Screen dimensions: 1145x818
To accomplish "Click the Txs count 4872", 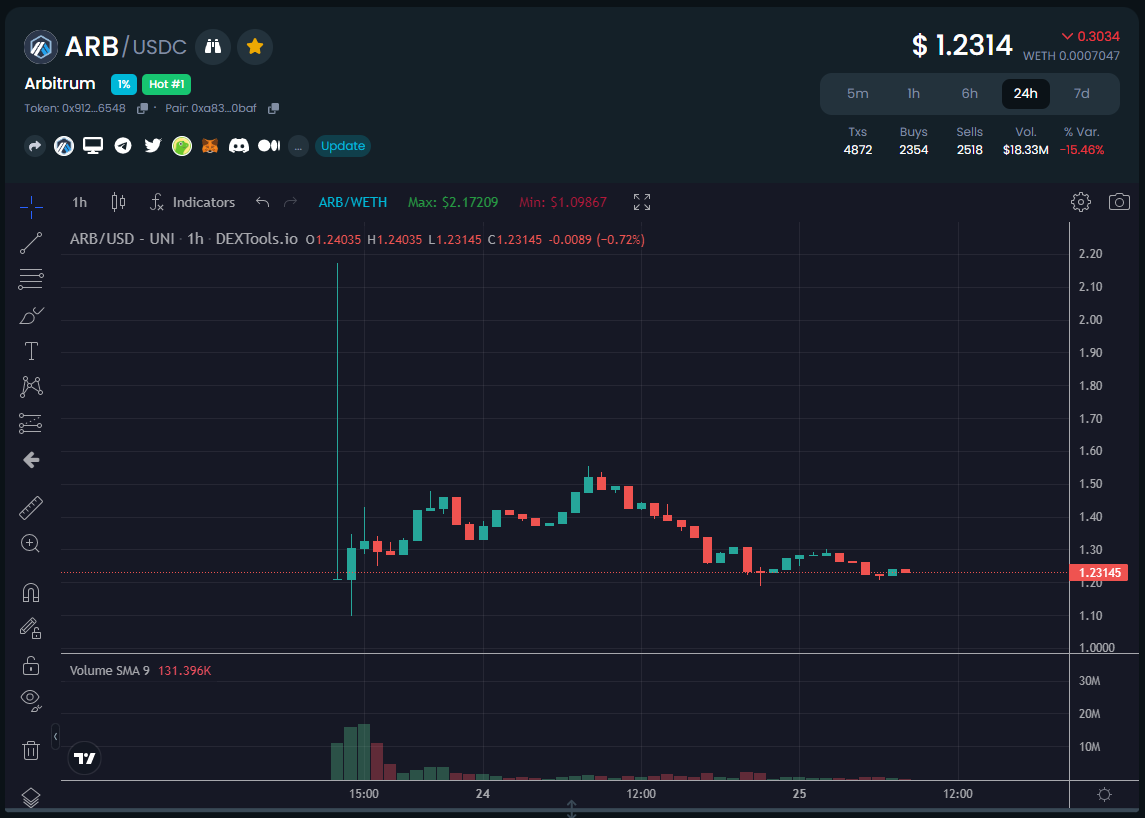I will click(858, 150).
